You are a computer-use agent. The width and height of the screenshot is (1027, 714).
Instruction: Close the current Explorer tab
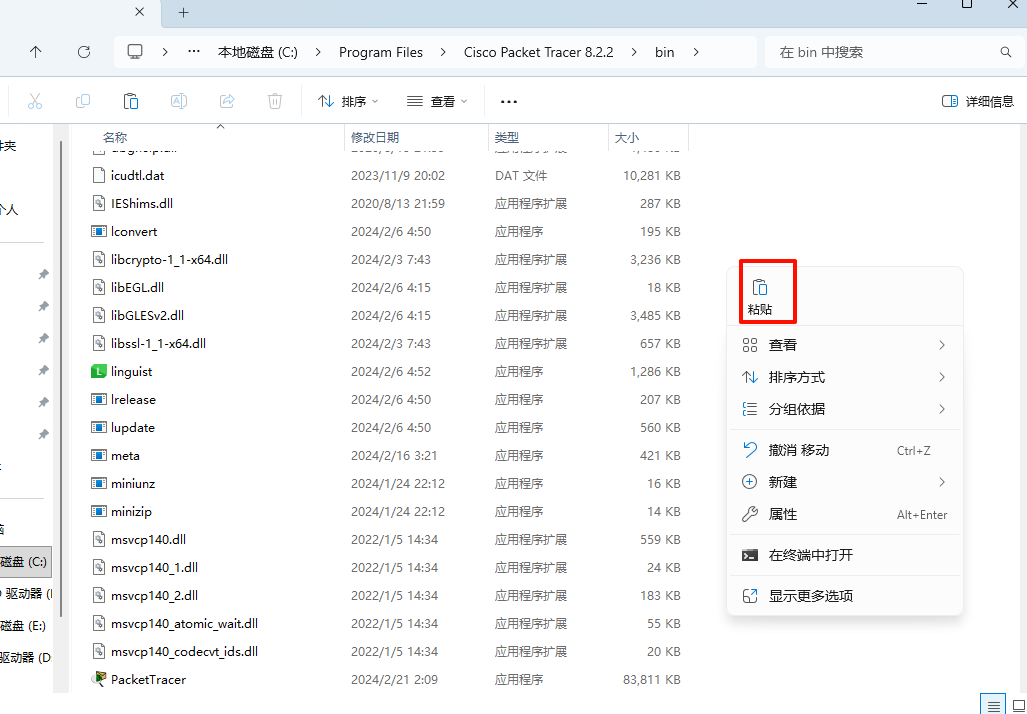point(140,12)
